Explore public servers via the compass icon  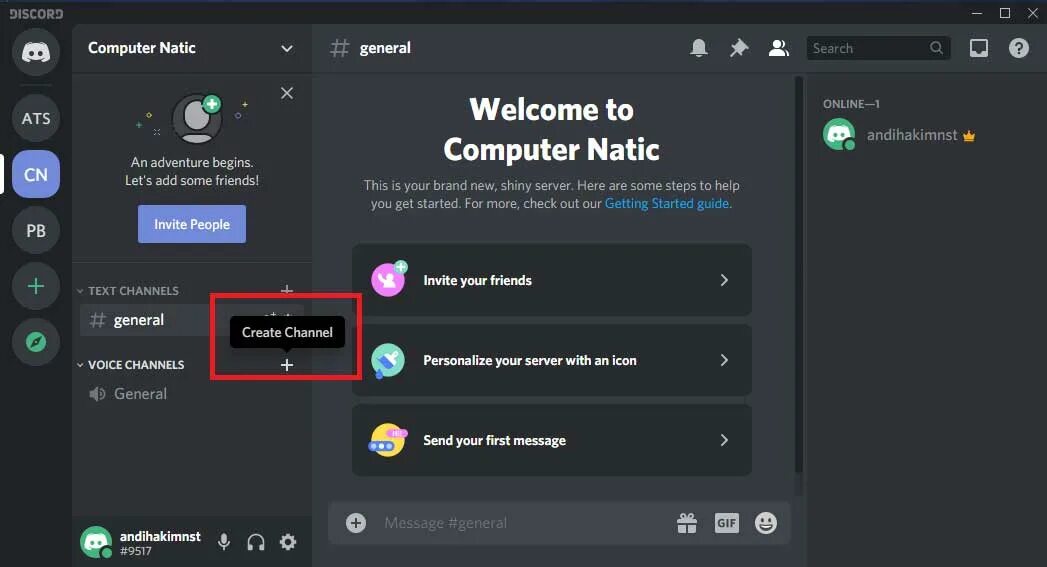[36, 342]
